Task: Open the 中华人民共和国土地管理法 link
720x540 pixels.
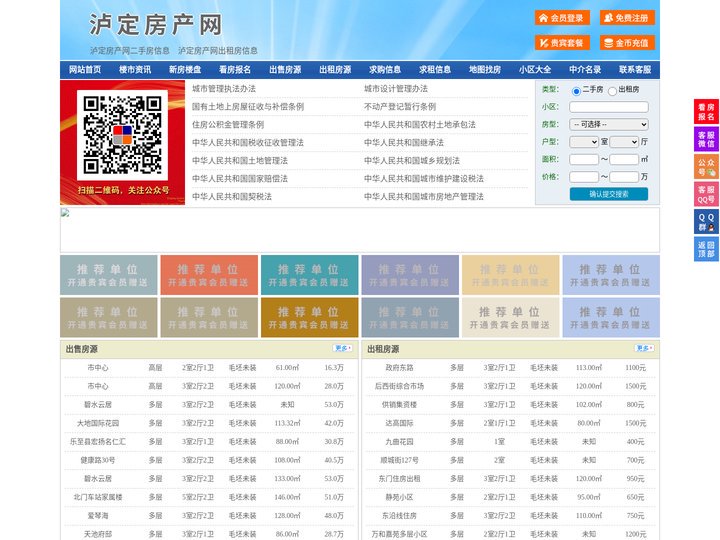Action: [240, 161]
